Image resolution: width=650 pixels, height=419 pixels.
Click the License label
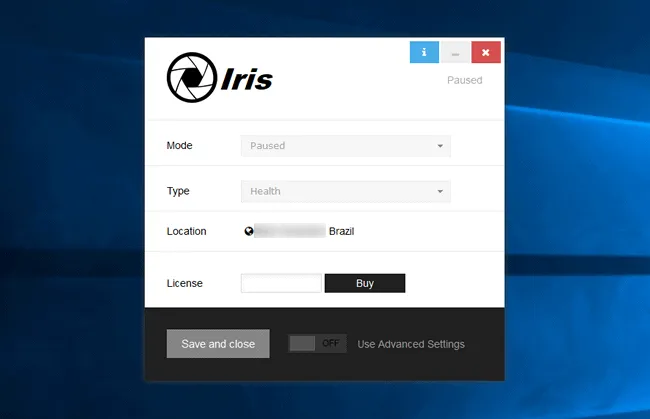pyautogui.click(x=185, y=283)
